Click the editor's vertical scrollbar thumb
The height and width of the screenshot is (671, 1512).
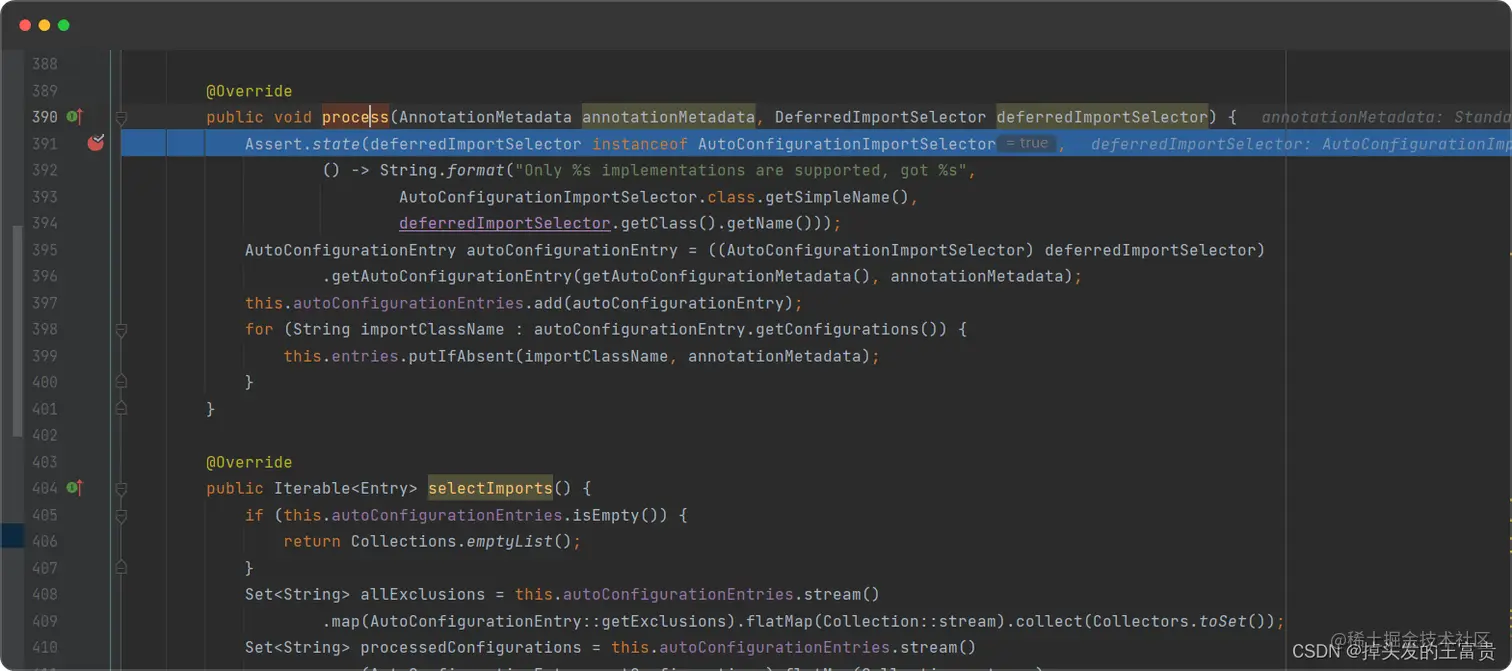[x=17, y=331]
